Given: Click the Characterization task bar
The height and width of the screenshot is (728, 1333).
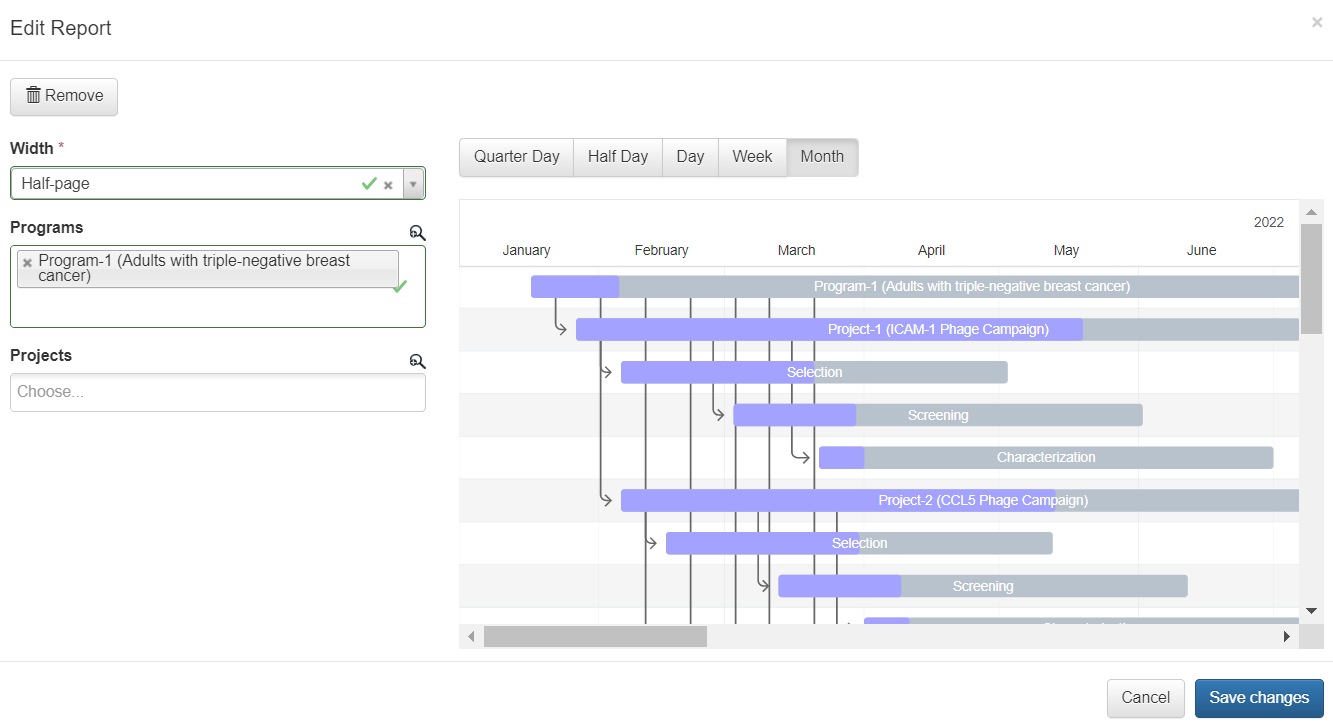Looking at the screenshot, I should (1045, 457).
